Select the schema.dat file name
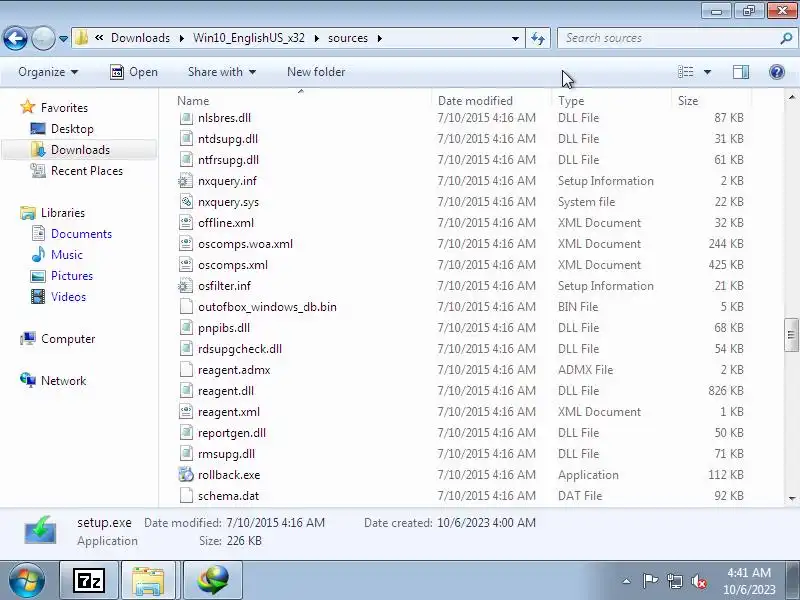The height and width of the screenshot is (600, 800). (228, 495)
